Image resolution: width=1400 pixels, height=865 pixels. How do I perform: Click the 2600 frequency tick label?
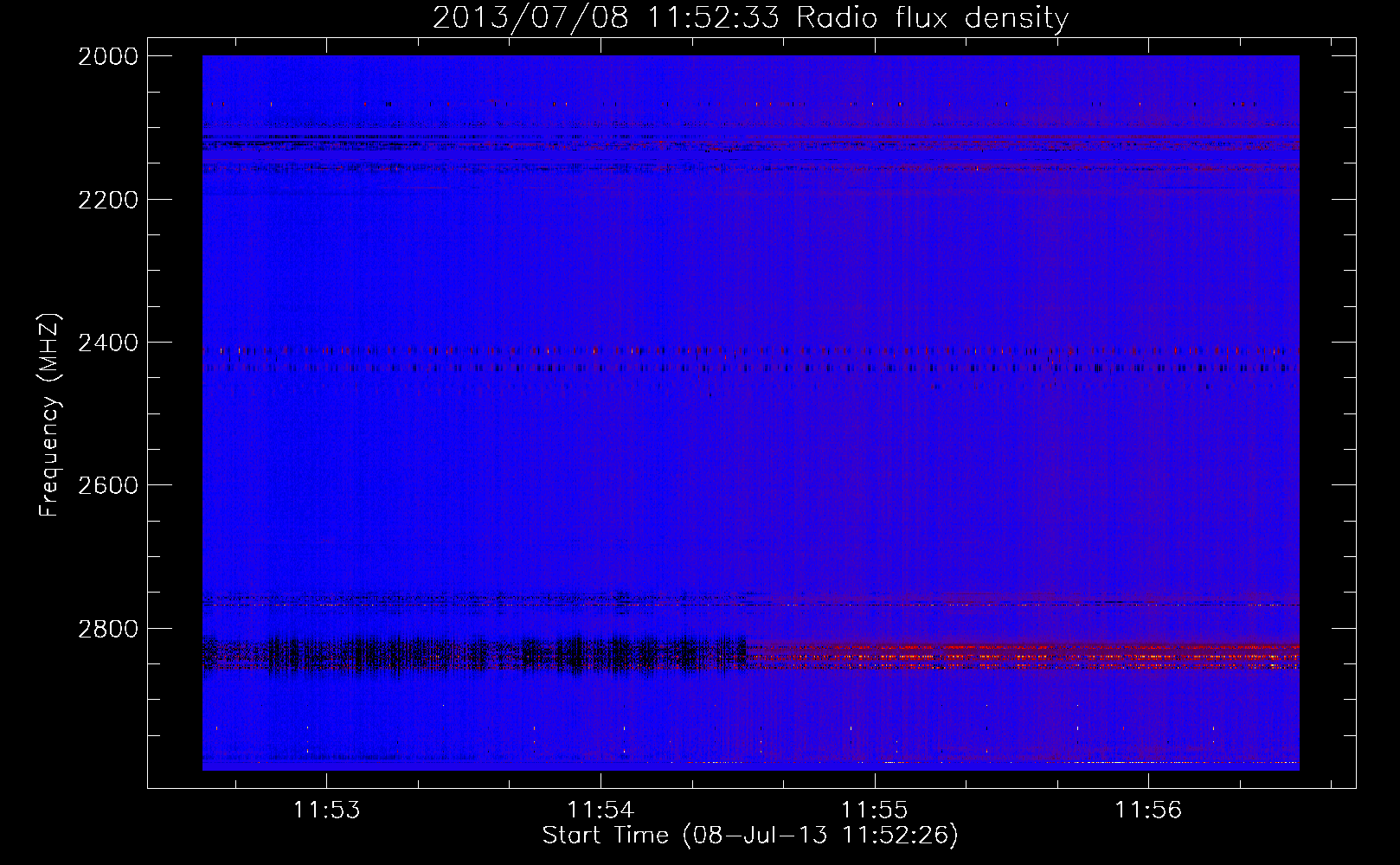pyautogui.click(x=108, y=485)
